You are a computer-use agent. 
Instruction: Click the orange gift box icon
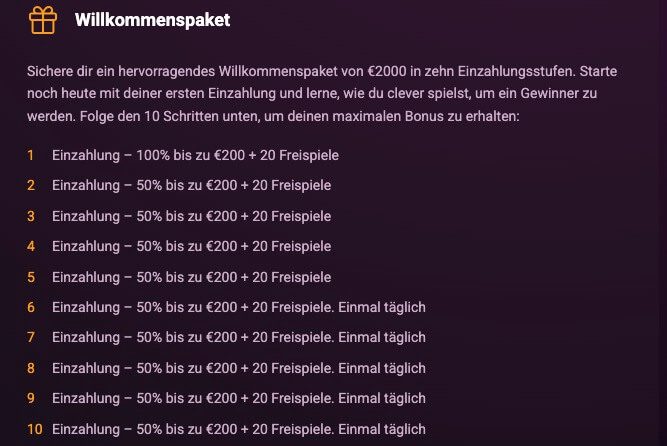click(x=43, y=20)
